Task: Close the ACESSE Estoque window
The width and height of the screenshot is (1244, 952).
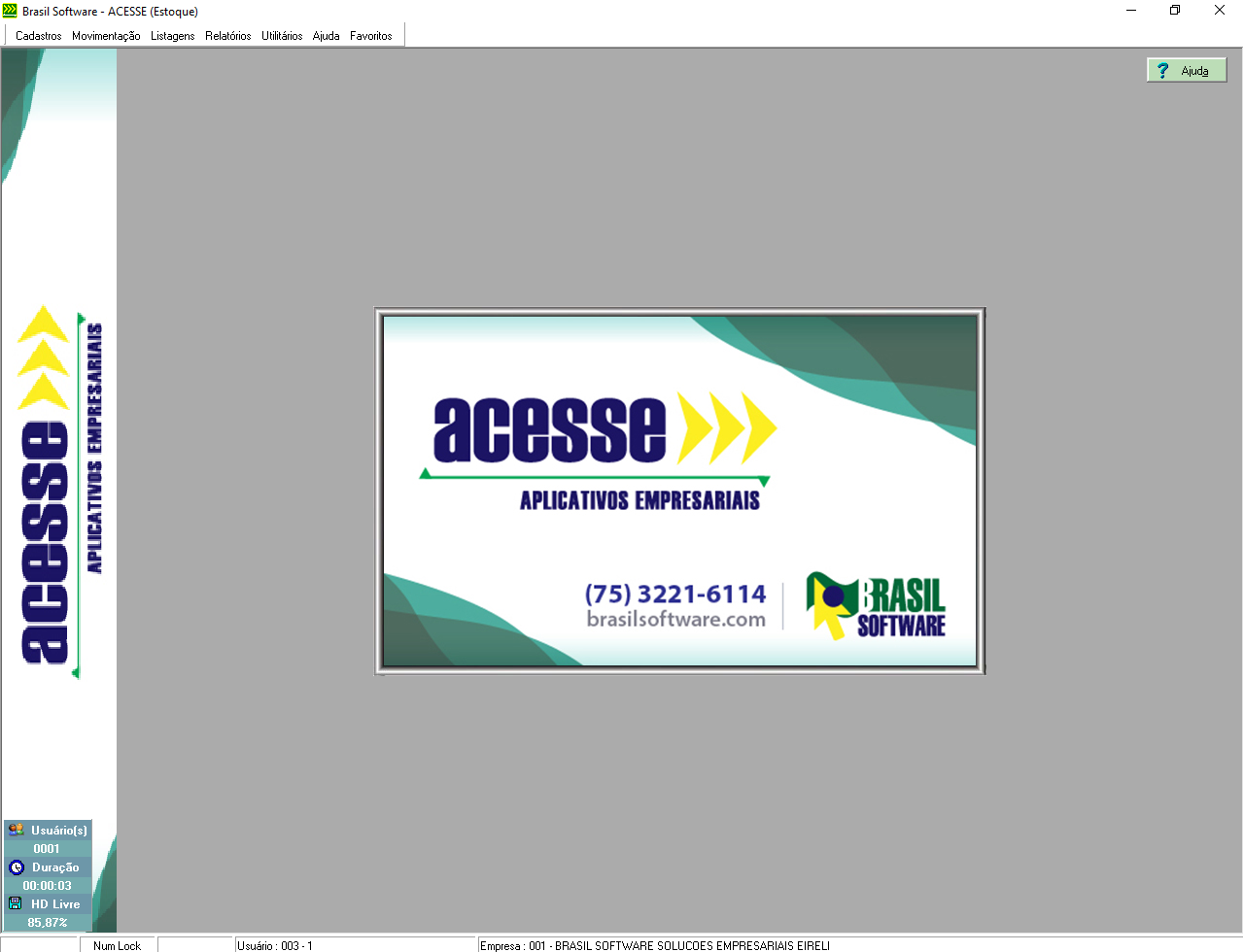Action: pos(1220,11)
